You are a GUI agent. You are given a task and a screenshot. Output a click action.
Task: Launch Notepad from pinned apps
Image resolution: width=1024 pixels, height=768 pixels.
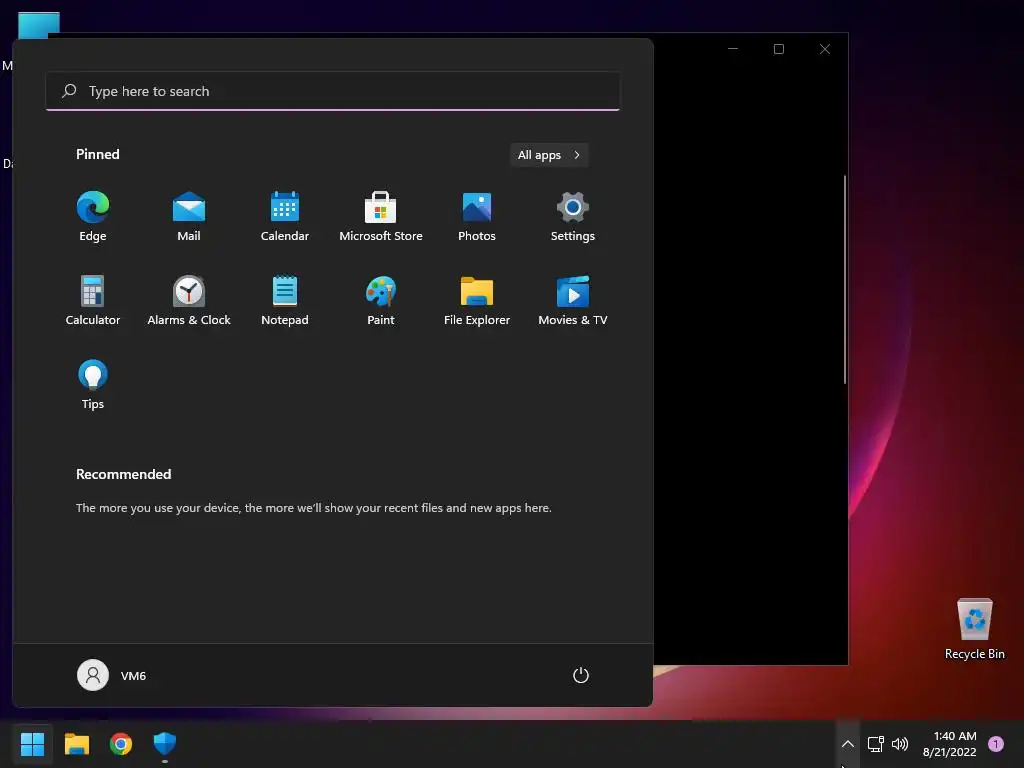pos(285,301)
